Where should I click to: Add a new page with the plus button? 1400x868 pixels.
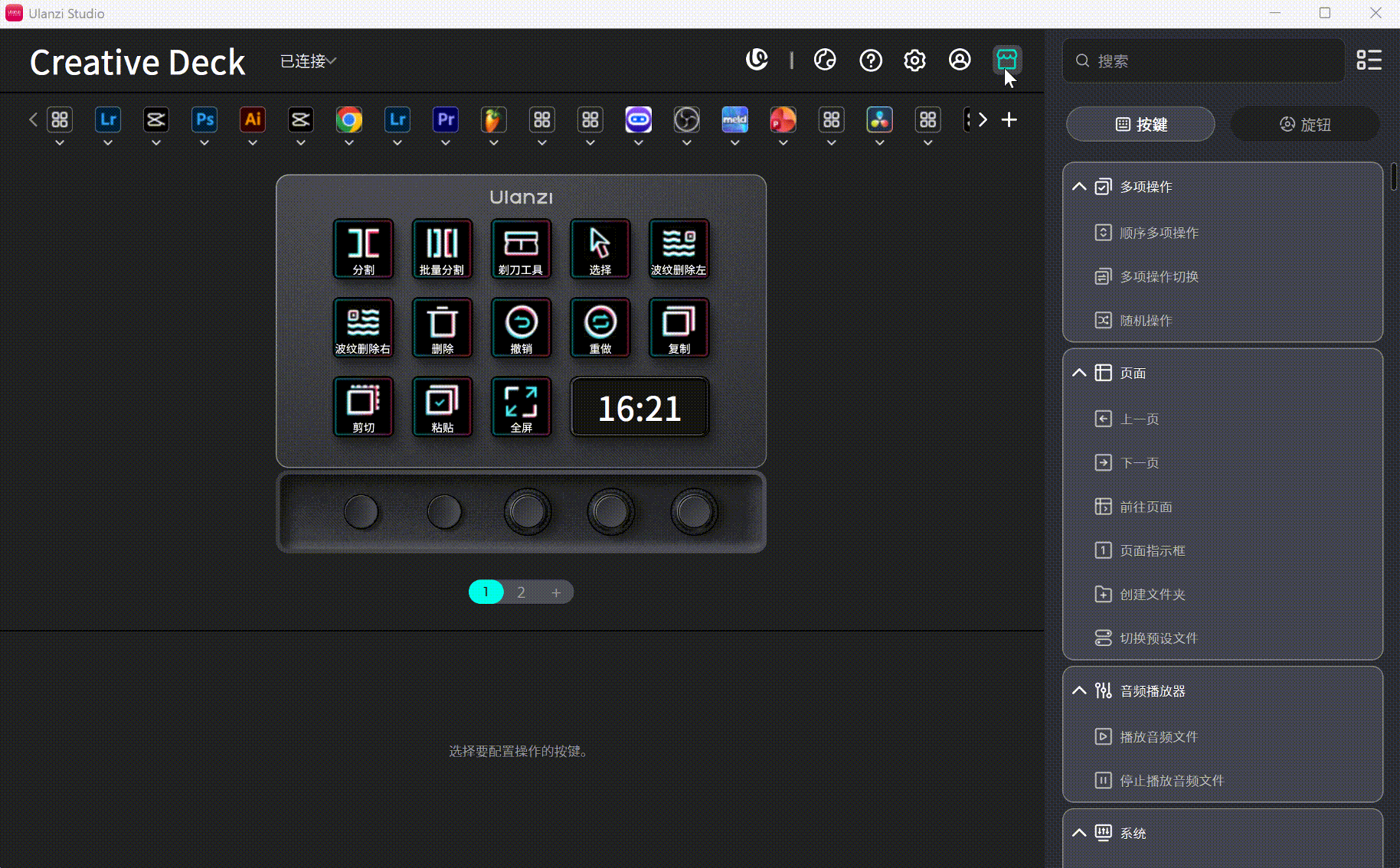click(557, 592)
